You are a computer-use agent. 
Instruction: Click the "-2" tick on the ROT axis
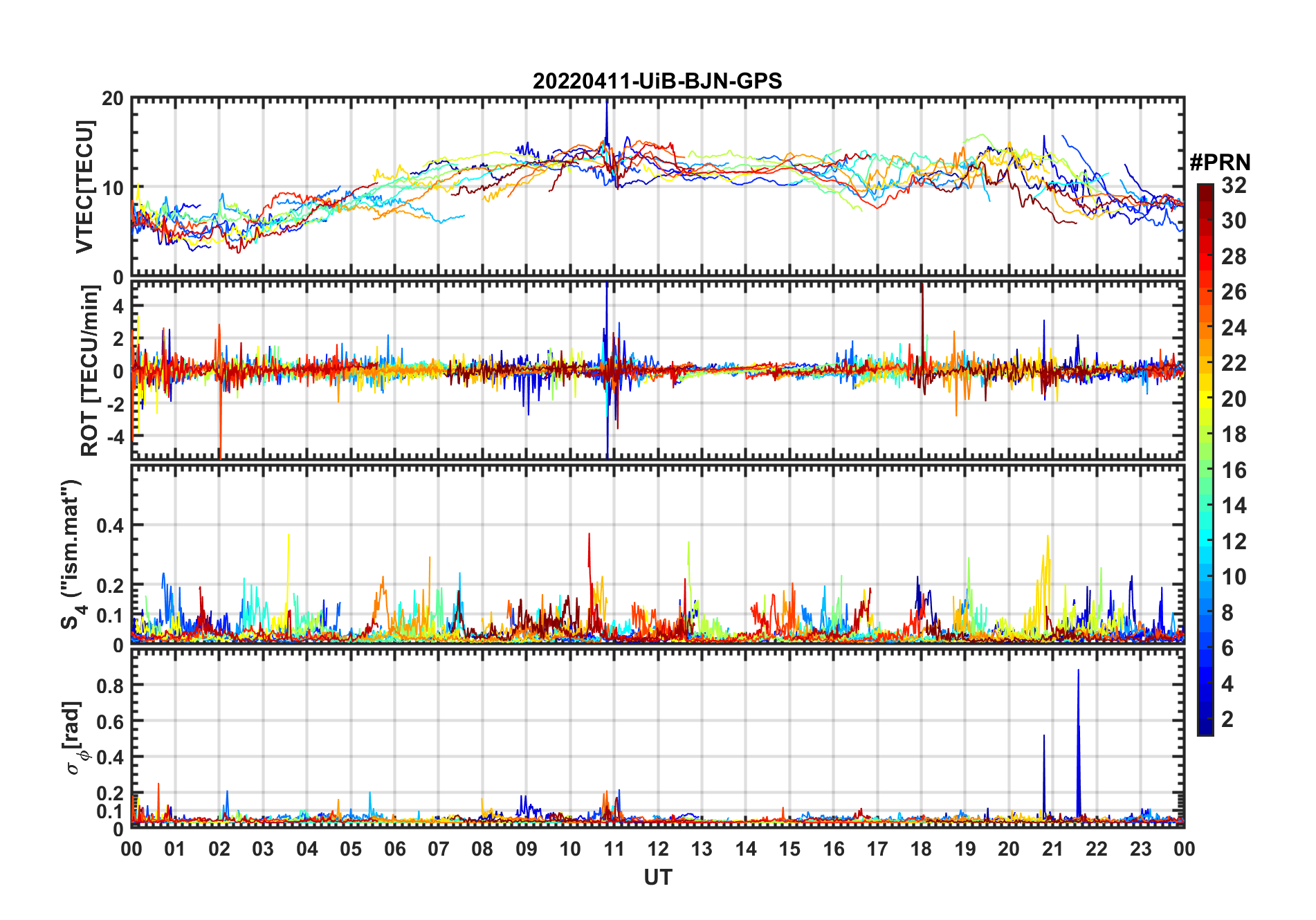[115, 404]
